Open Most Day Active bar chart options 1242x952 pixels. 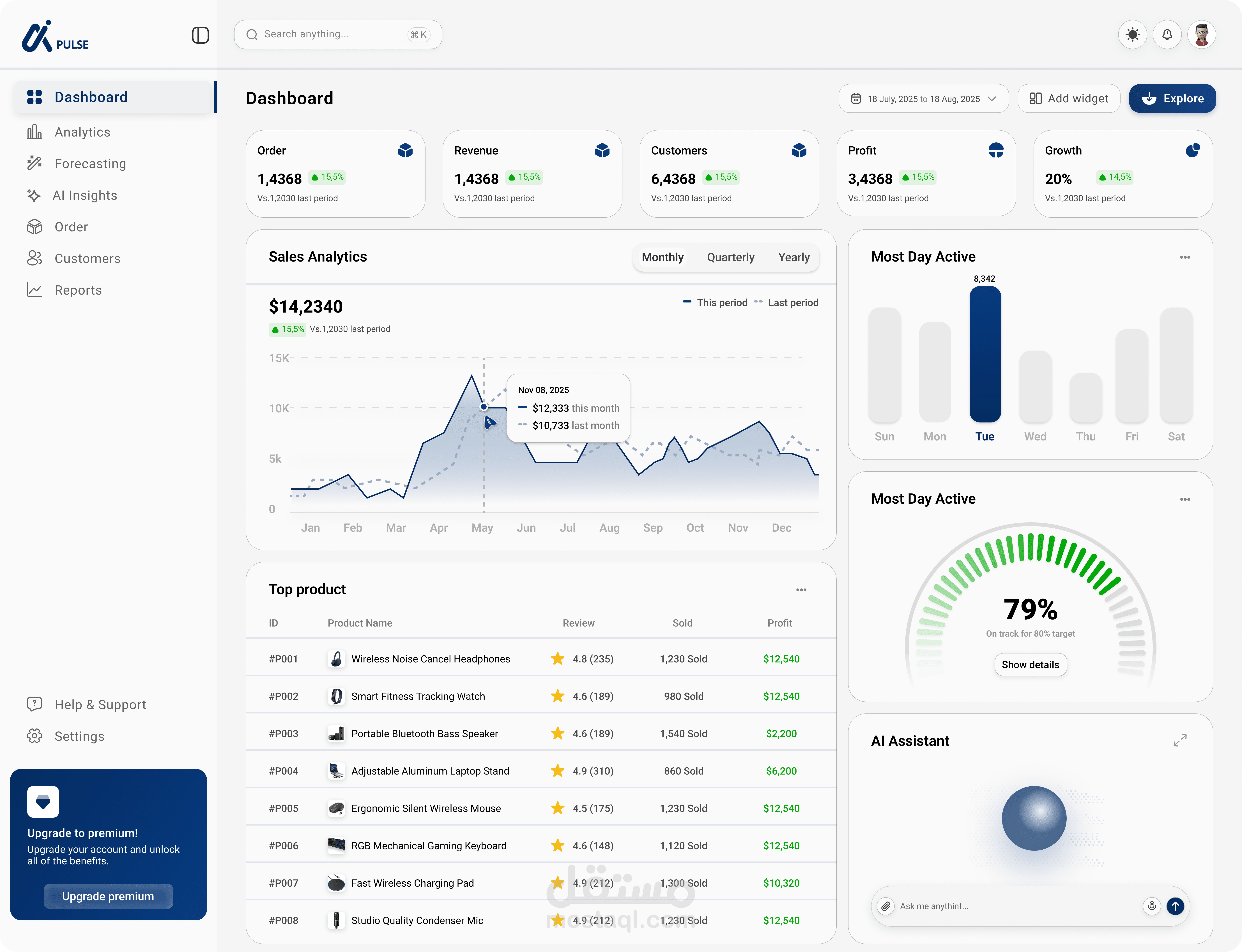1185,257
